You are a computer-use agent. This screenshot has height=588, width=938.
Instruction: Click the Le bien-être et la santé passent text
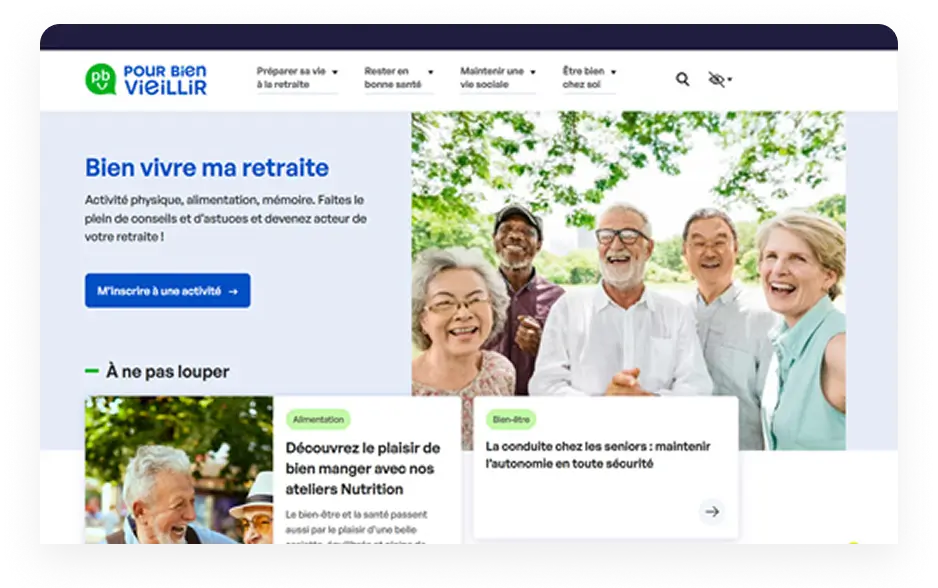pyautogui.click(x=357, y=526)
